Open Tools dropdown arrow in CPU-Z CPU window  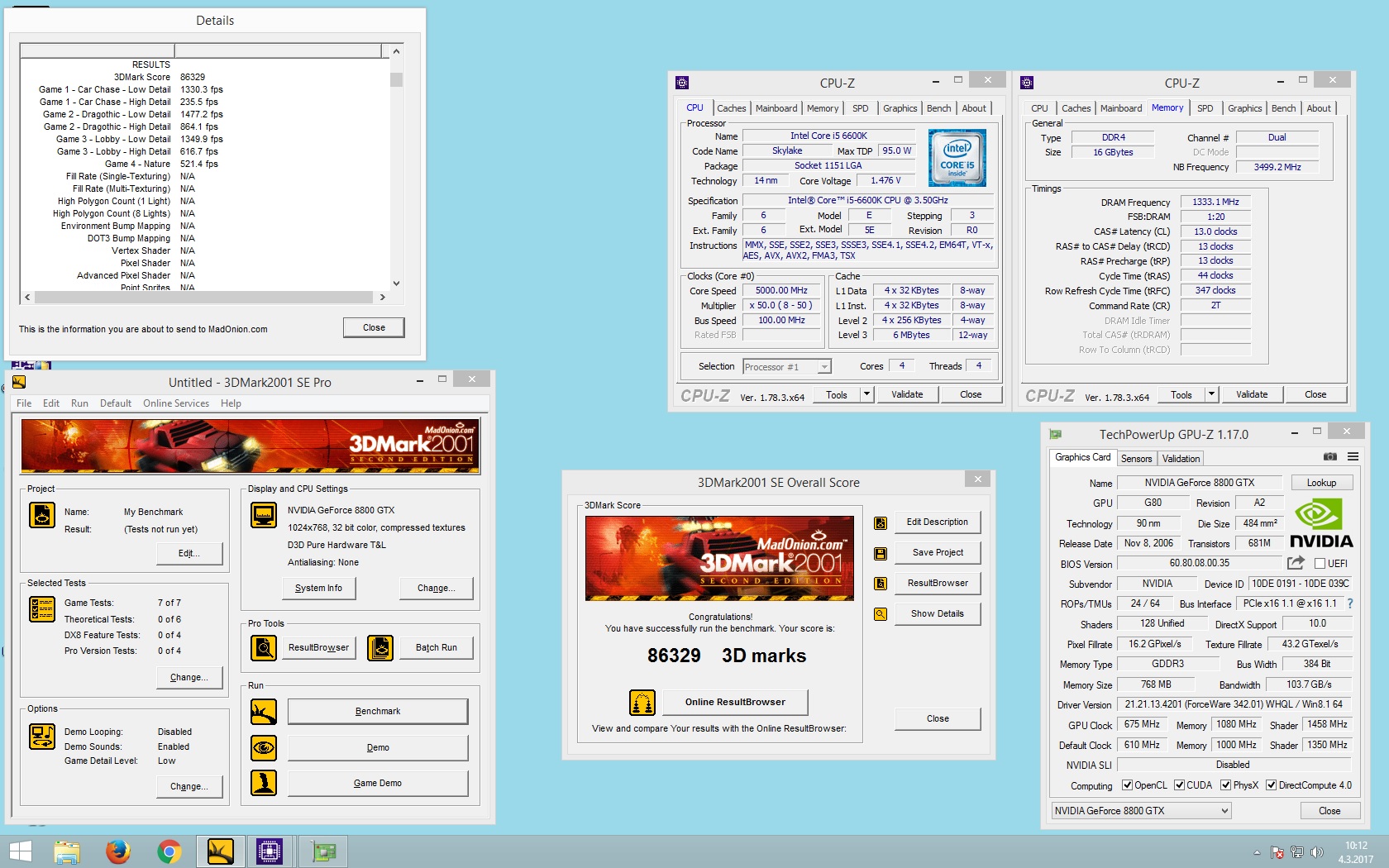866,394
